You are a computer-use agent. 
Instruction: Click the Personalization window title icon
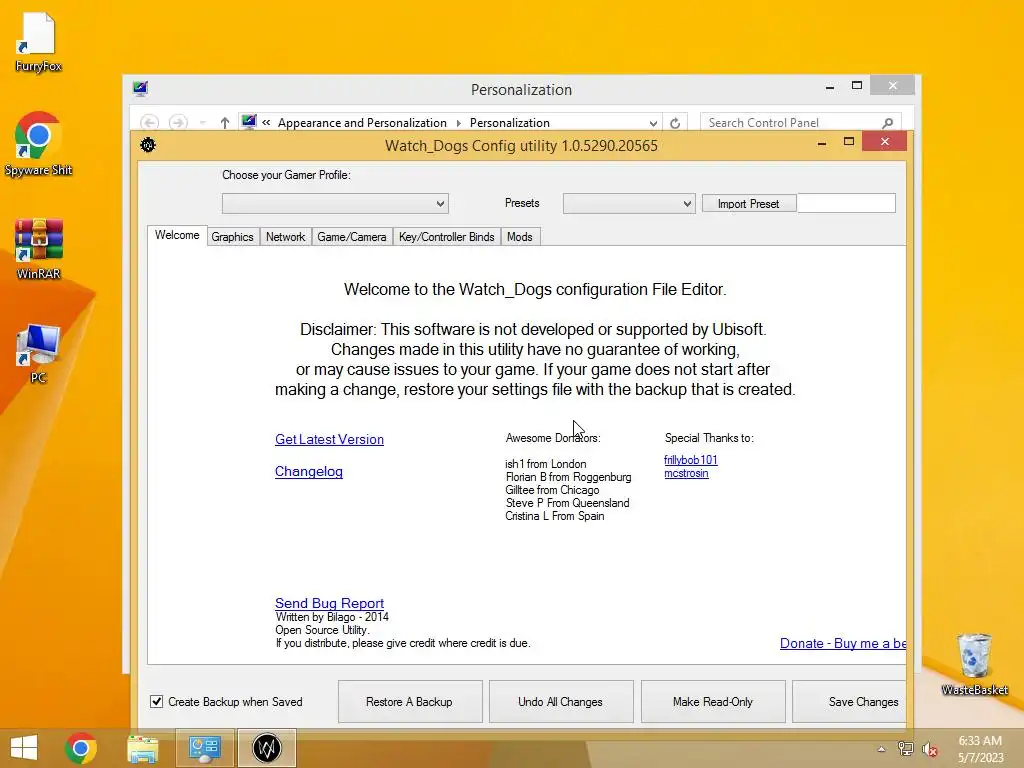(140, 88)
